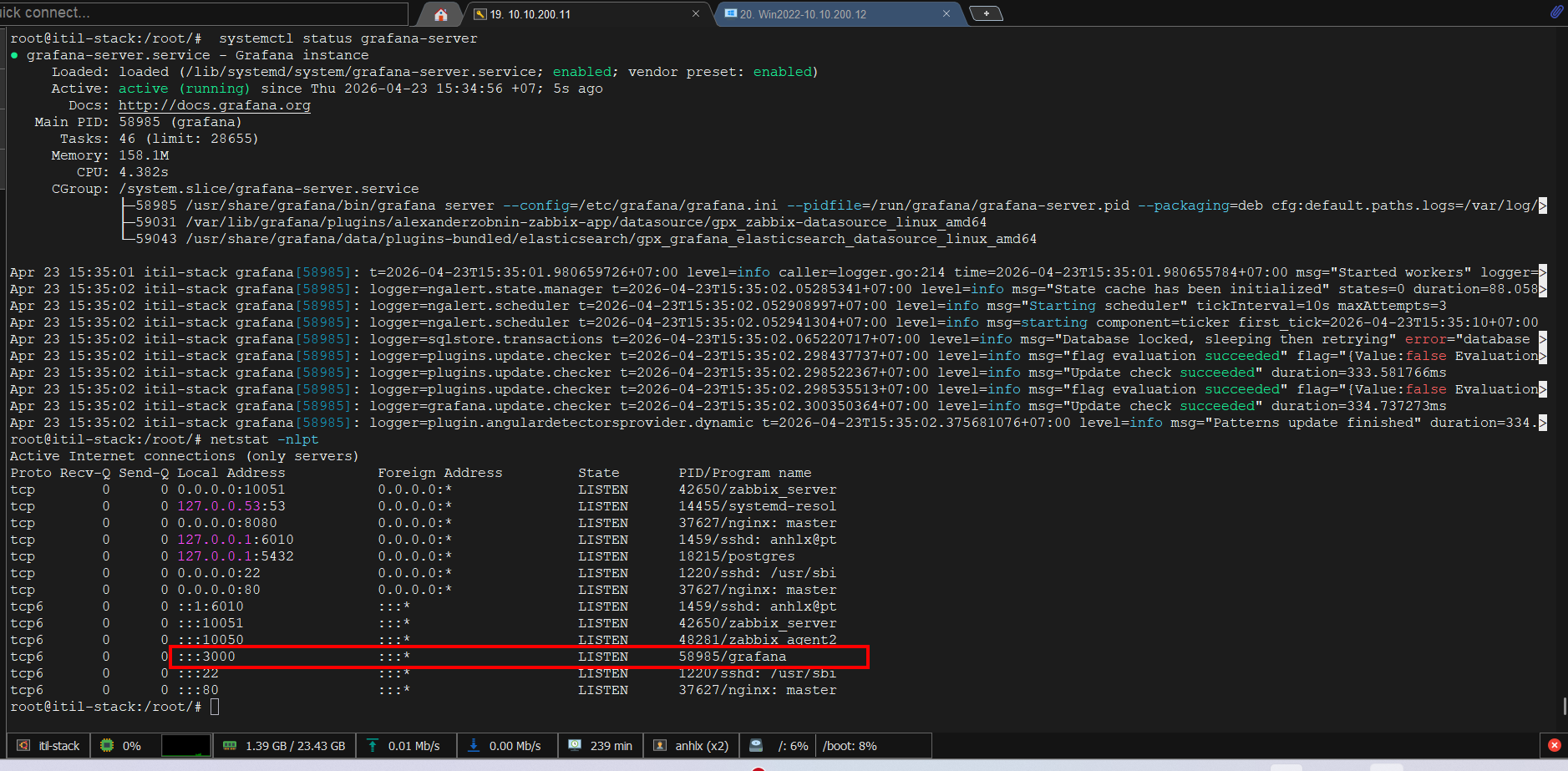Click the upload speed arrow icon
The image size is (1568, 771).
point(373,746)
